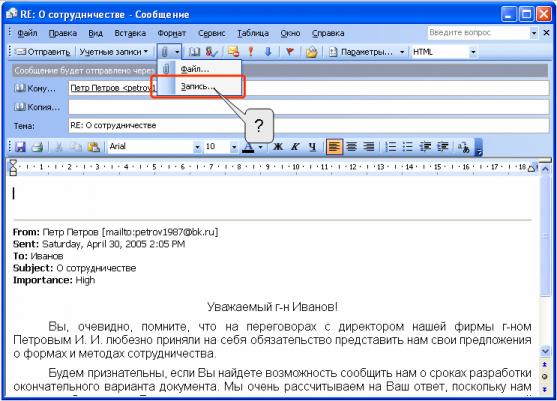This screenshot has width=557, height=401.
Task: Click the paperclip Insert File icon
Action: click(x=164, y=52)
